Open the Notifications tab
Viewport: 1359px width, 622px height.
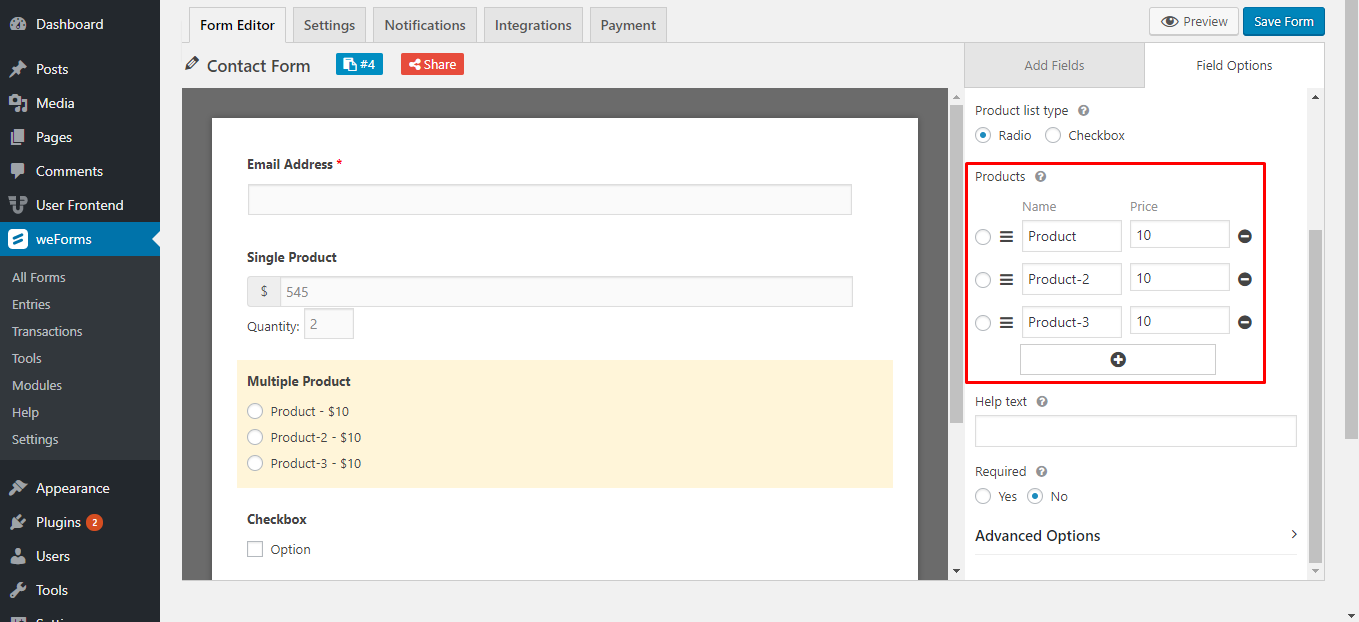(424, 24)
